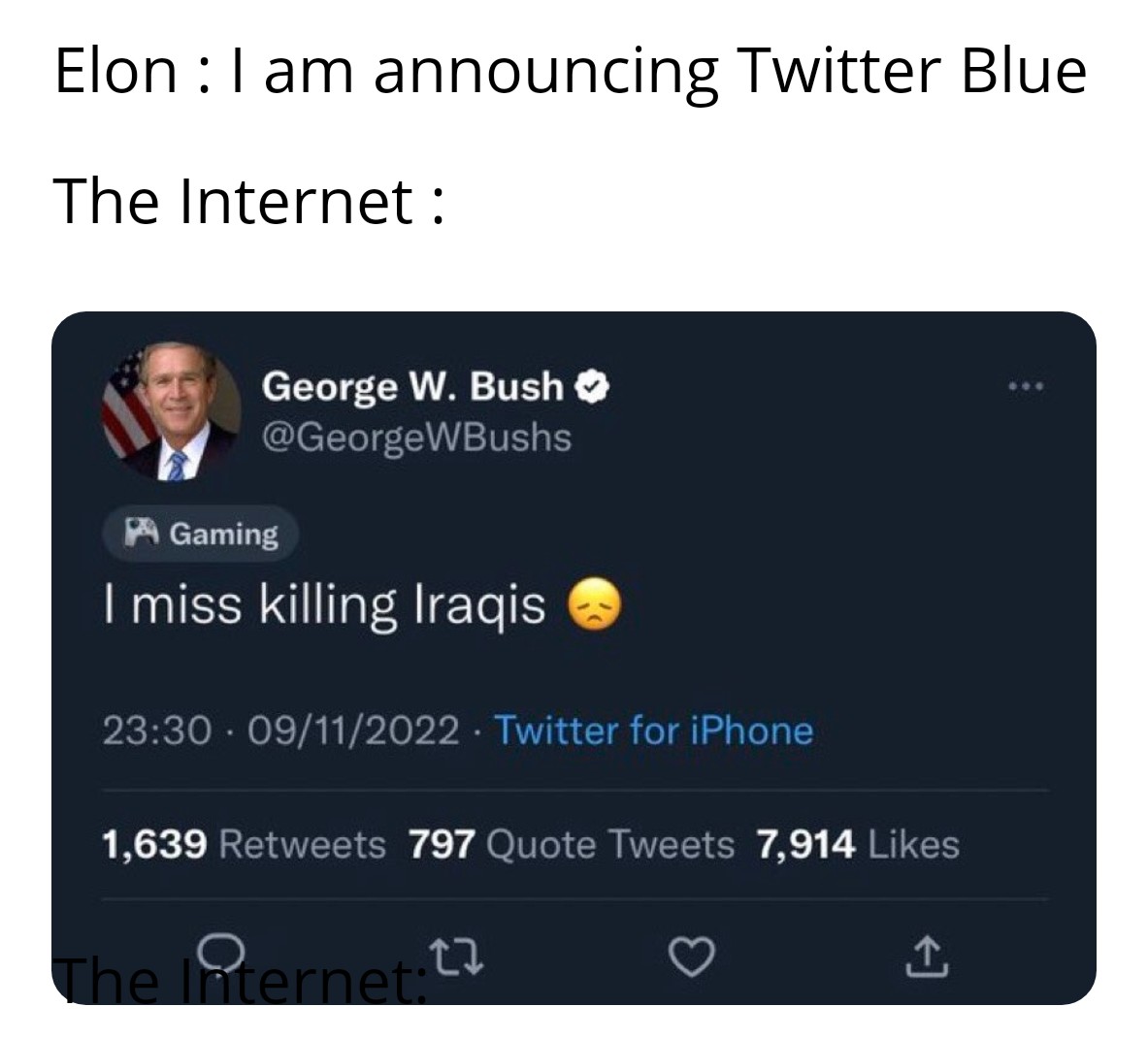Show the 7,914 Likes list

[x=857, y=844]
